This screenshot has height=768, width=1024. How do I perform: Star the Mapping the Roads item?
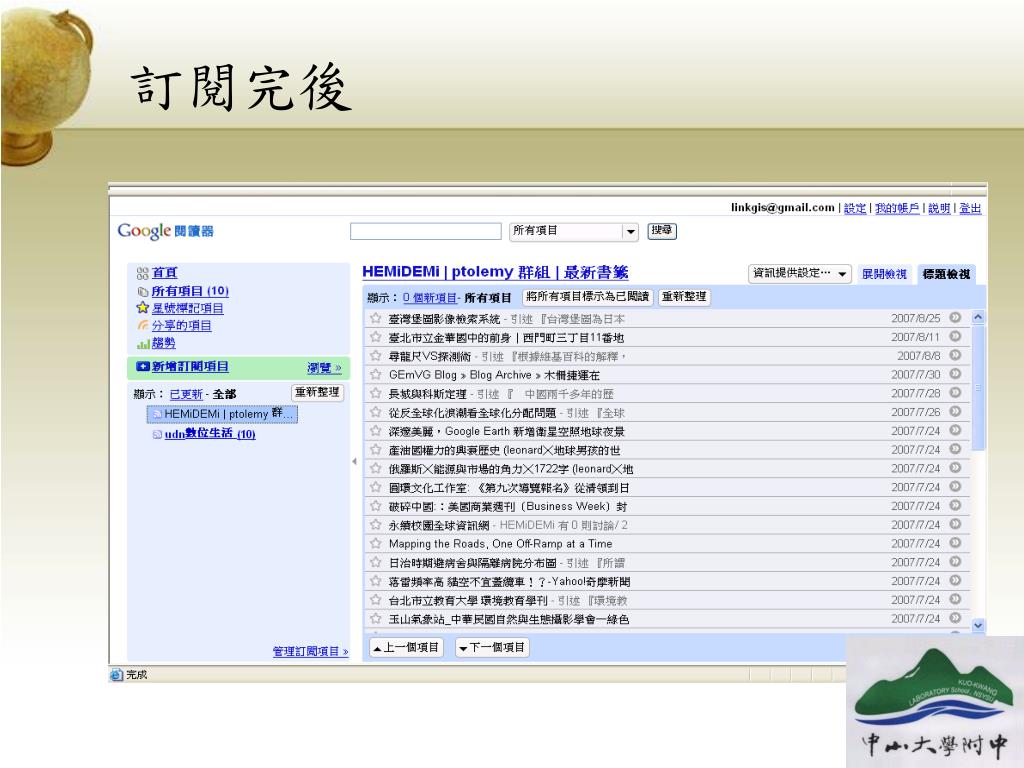click(x=376, y=543)
